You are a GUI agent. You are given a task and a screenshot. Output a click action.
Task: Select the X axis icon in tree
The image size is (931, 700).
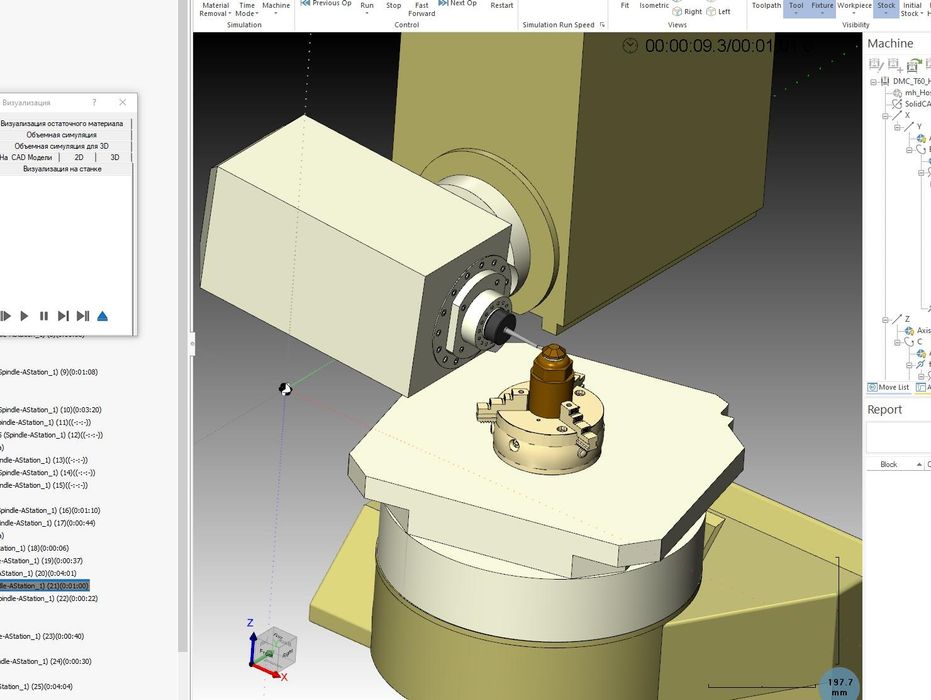pos(897,115)
